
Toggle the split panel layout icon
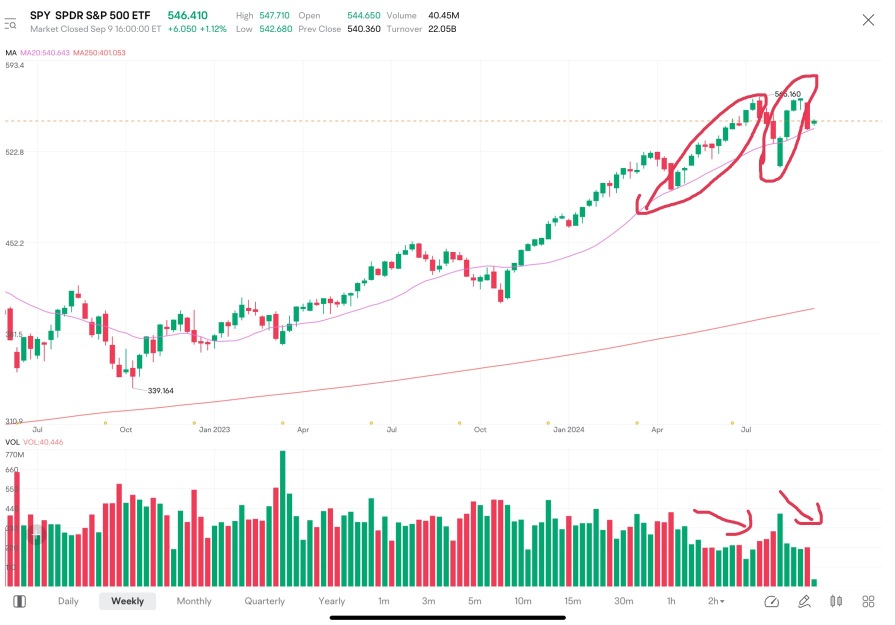pos(19,601)
